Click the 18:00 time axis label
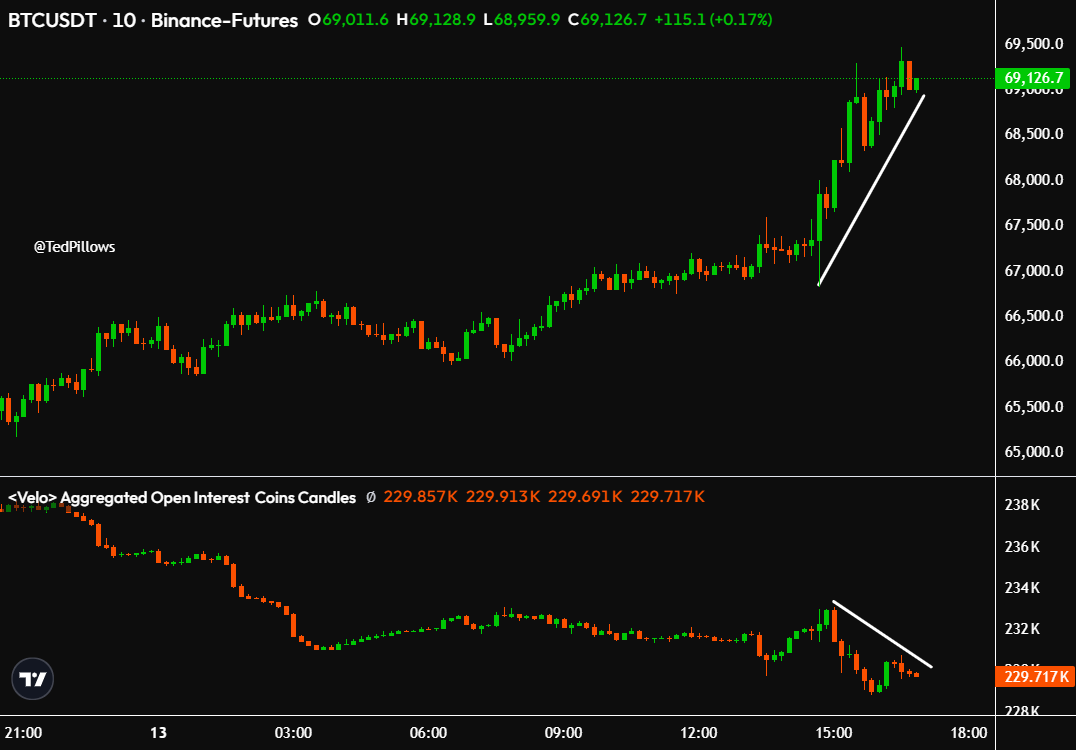 pyautogui.click(x=968, y=733)
